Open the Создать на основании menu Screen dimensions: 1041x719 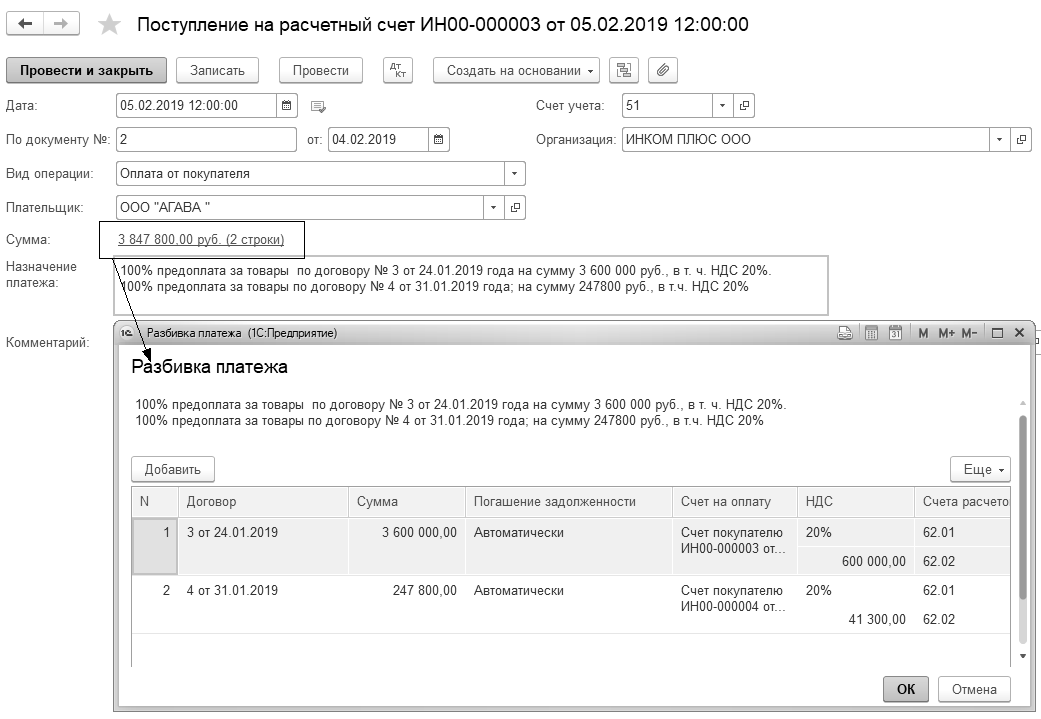(x=517, y=70)
